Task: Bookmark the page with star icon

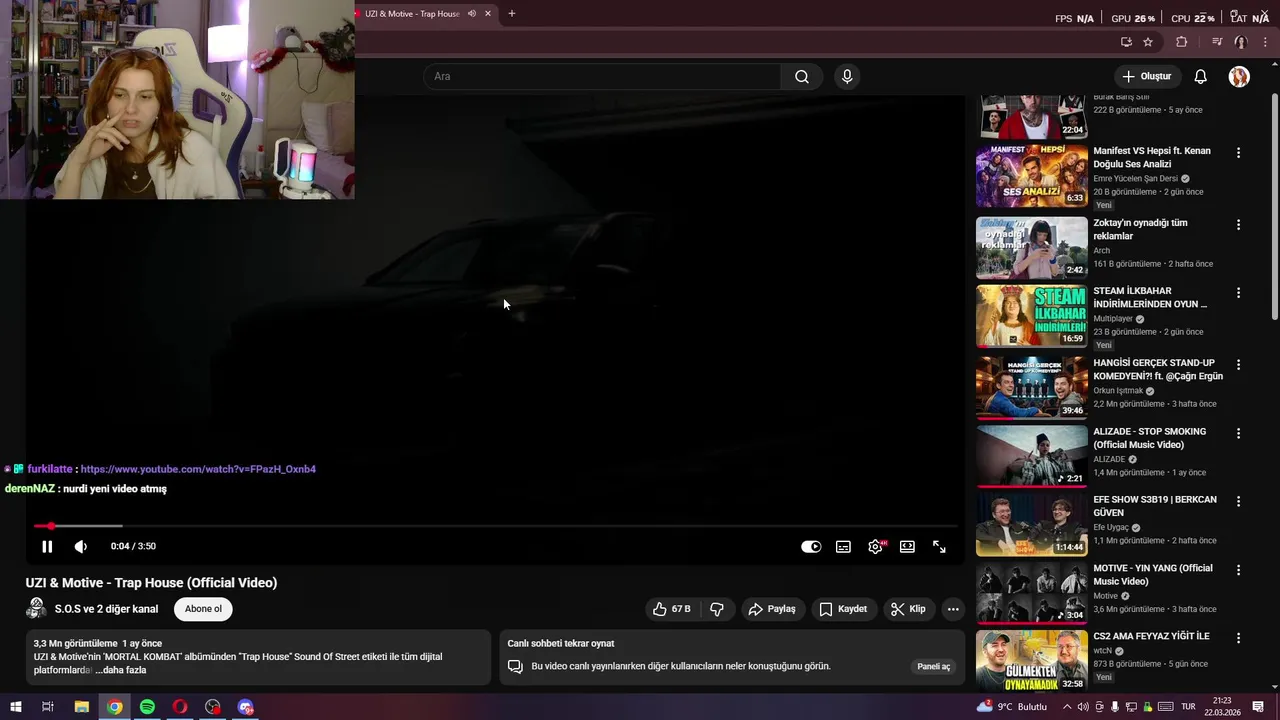Action: pyautogui.click(x=1148, y=42)
